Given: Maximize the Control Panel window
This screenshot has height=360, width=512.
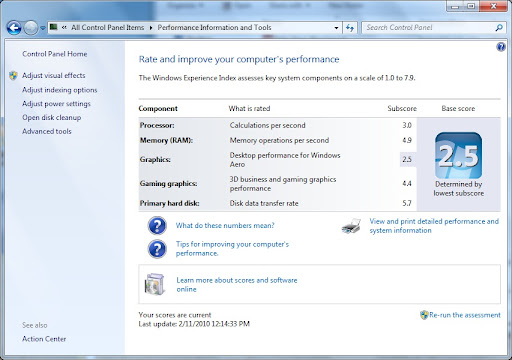Looking at the screenshot, I should [471, 7].
